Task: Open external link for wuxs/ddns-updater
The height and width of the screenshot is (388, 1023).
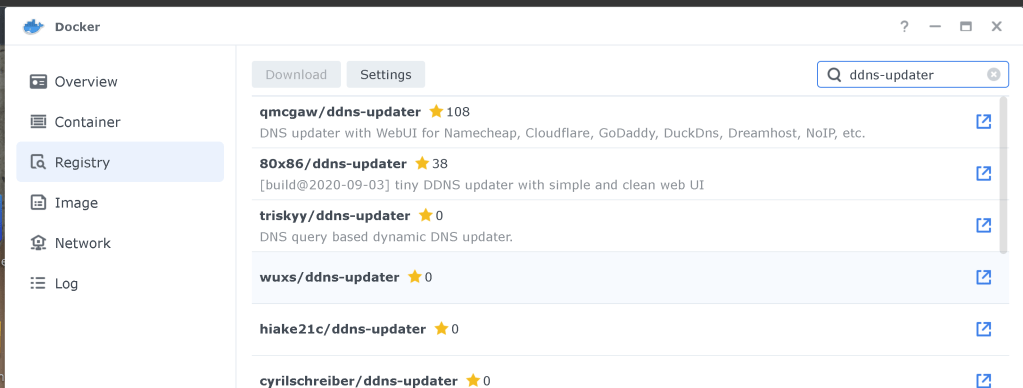Action: 983,277
